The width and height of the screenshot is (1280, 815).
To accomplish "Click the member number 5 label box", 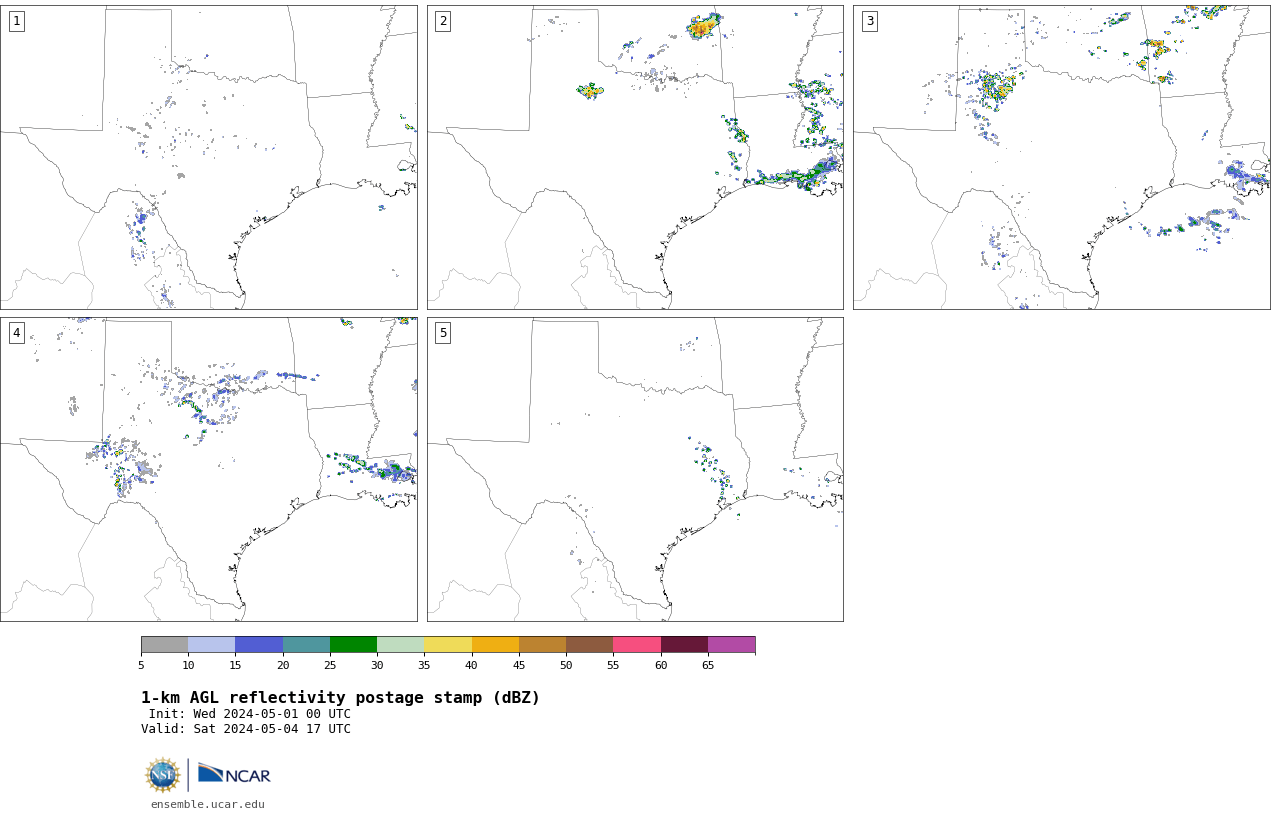I will [443, 333].
